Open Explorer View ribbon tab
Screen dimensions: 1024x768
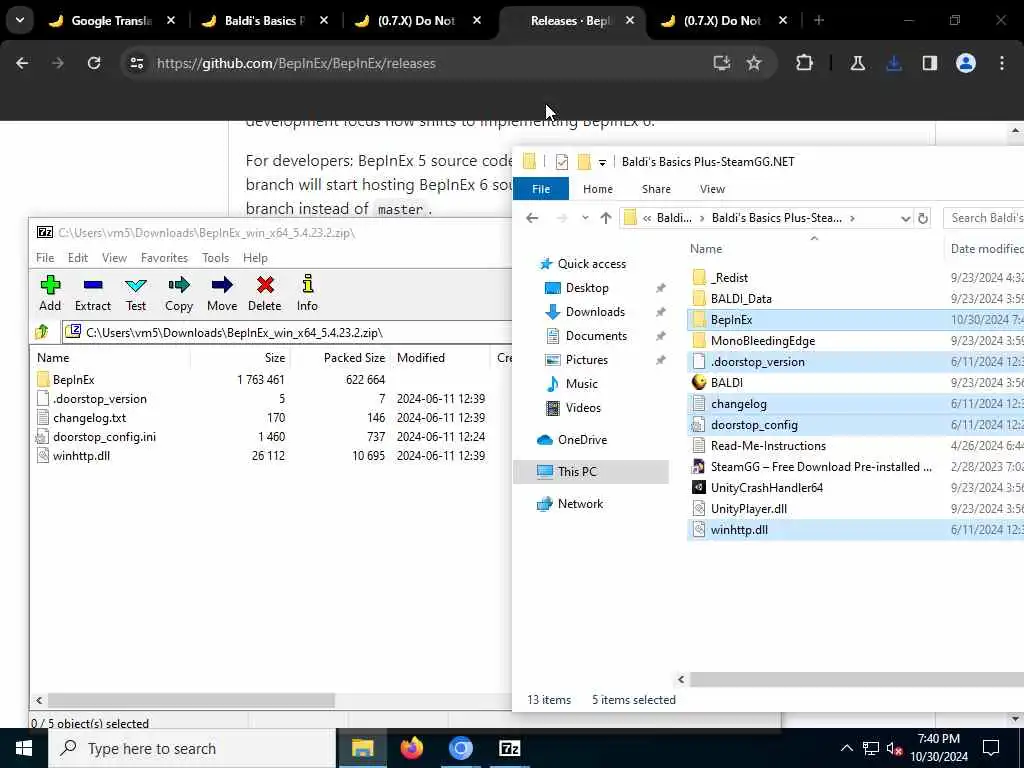click(x=712, y=189)
